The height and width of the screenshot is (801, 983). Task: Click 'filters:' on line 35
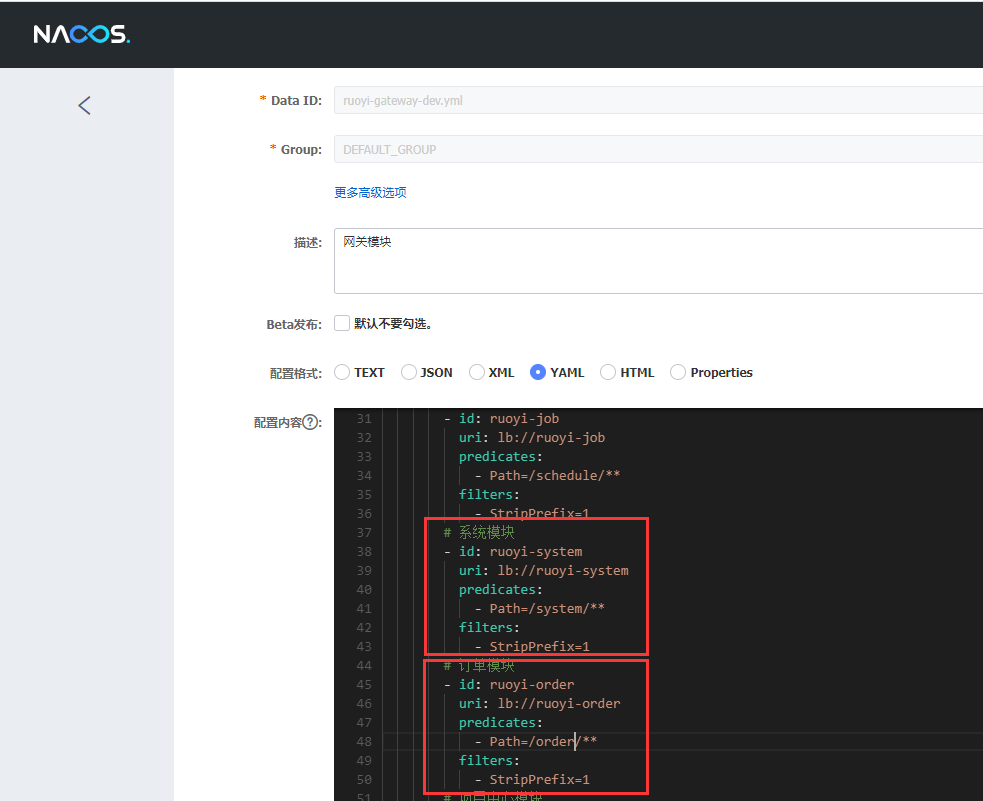(x=489, y=495)
